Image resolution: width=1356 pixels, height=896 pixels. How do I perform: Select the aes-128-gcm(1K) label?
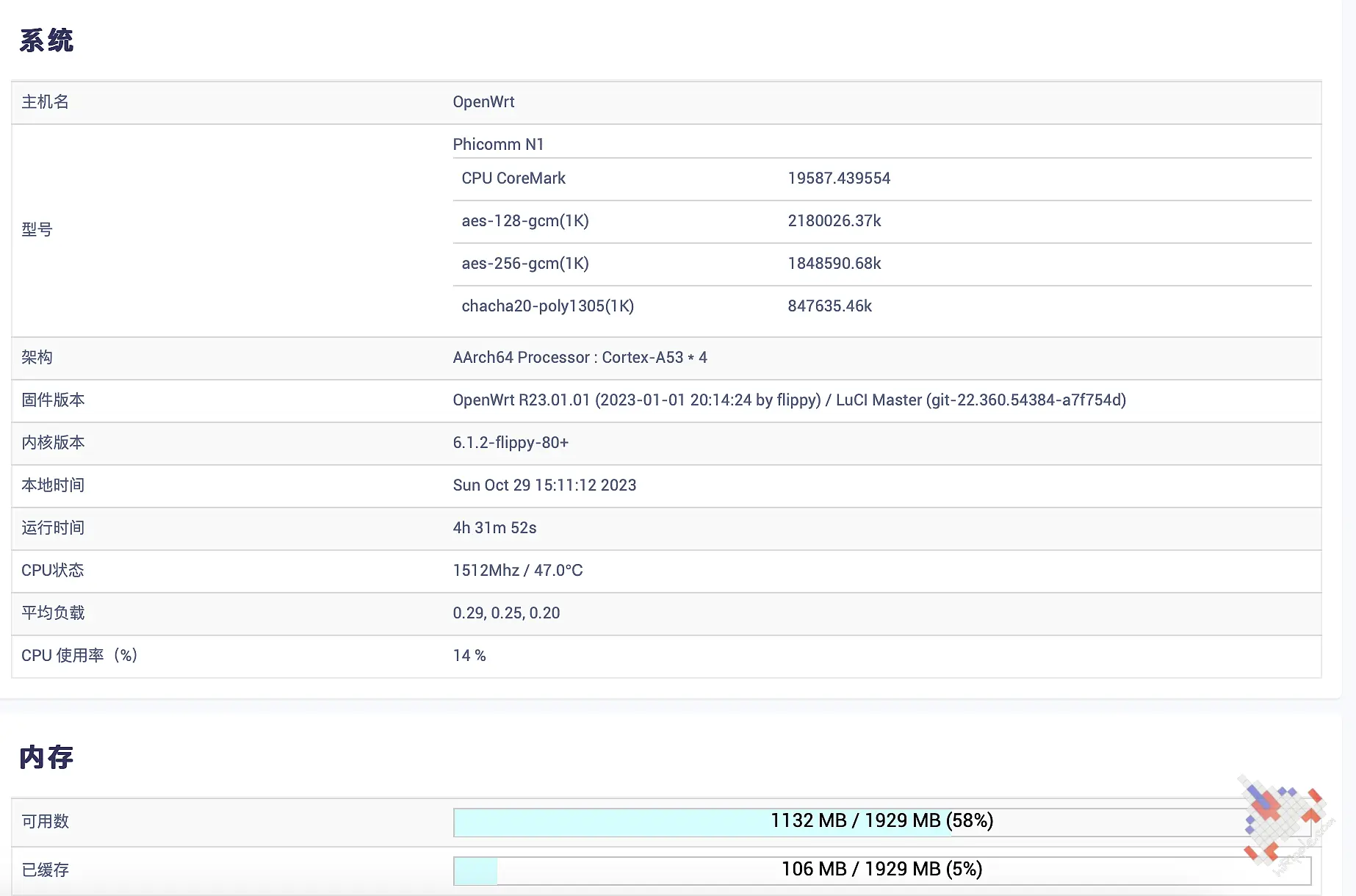coord(525,221)
